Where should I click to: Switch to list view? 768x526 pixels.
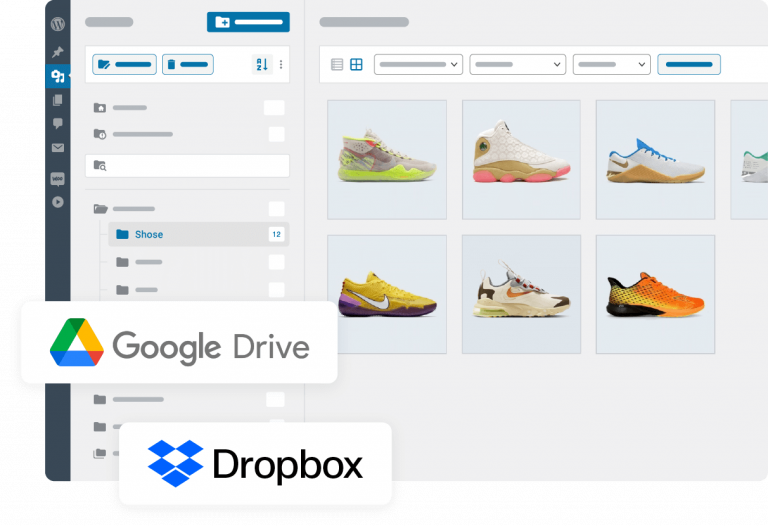337,64
